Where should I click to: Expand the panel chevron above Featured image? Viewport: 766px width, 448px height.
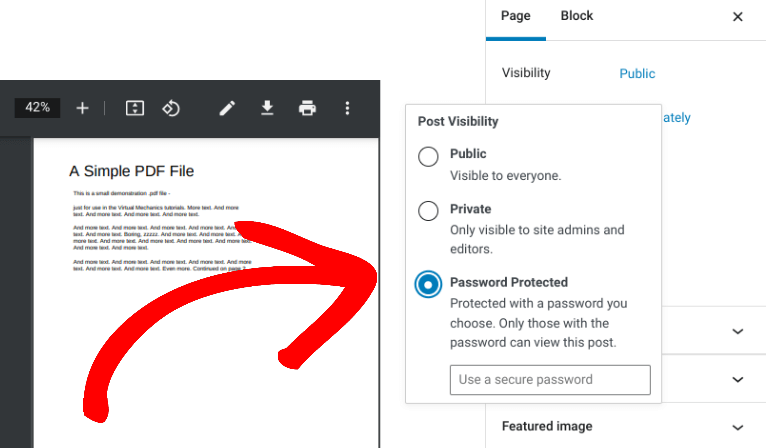[x=738, y=379]
